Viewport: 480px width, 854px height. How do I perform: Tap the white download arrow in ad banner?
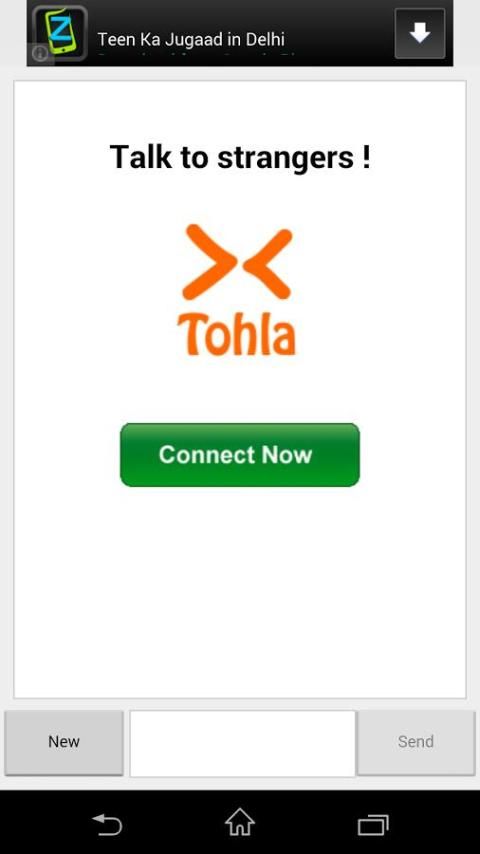click(x=420, y=33)
